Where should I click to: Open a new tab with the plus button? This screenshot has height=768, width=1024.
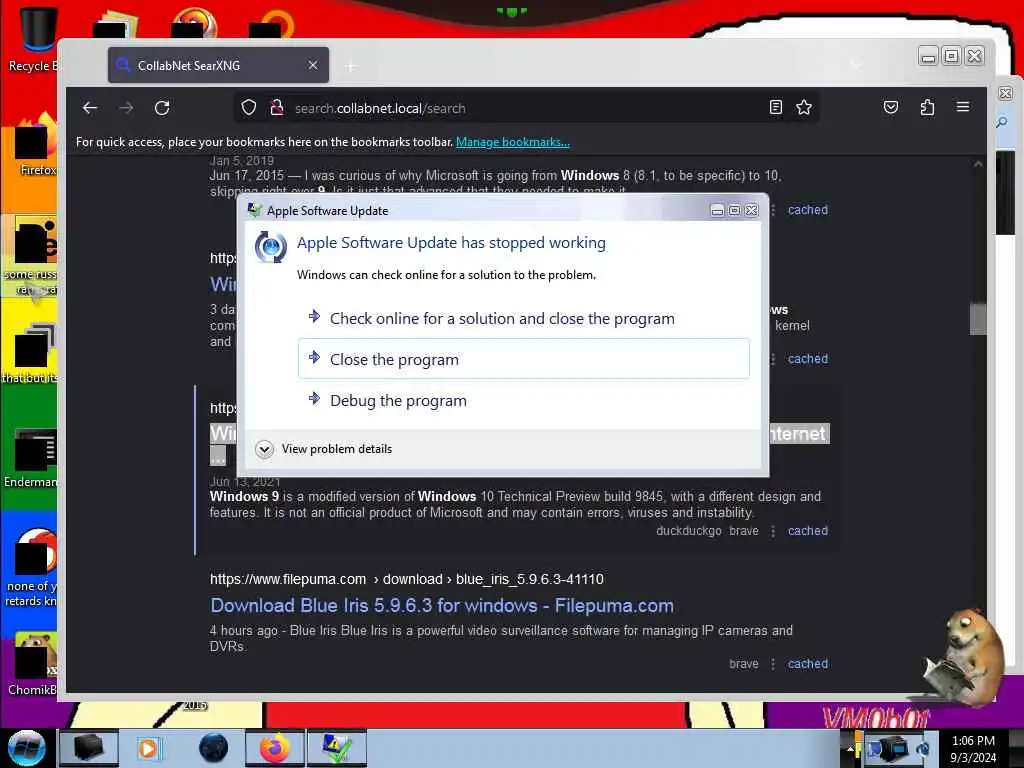pos(351,66)
